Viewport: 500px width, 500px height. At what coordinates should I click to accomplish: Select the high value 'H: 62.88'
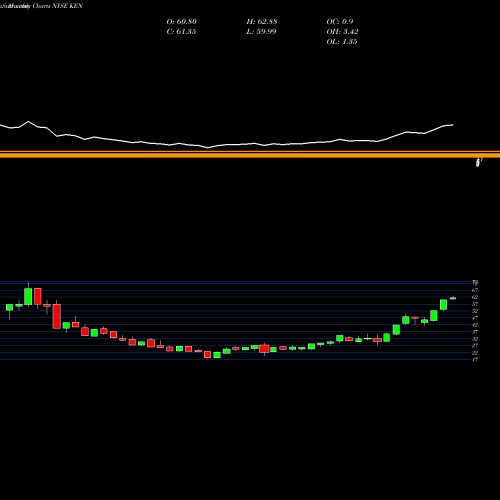262,22
